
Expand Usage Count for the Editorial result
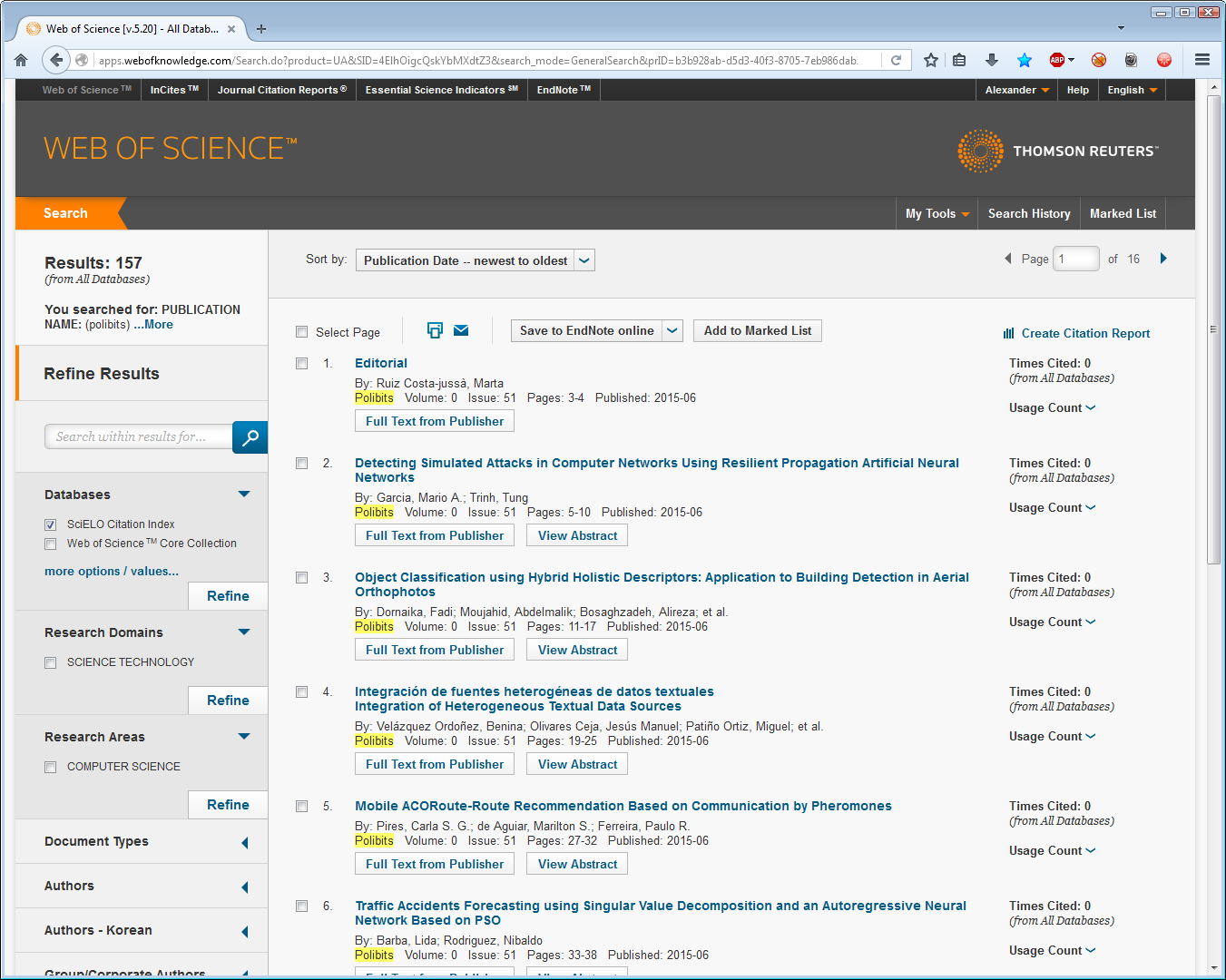(1052, 407)
